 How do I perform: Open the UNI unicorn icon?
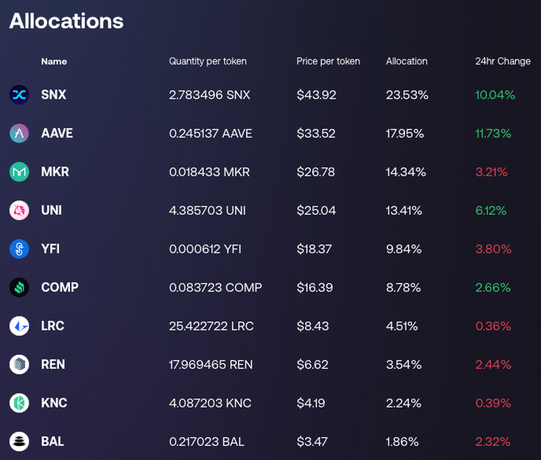pos(19,210)
